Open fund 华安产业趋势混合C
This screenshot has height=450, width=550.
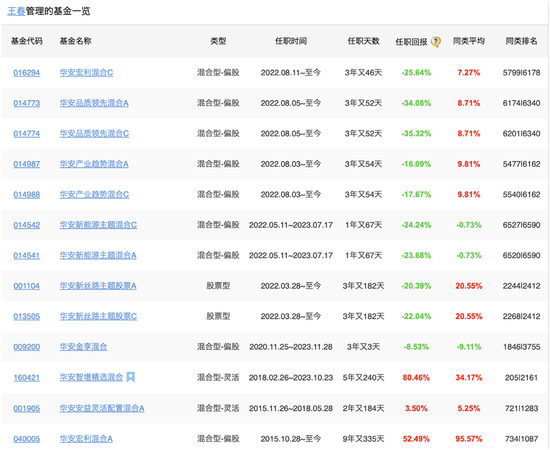94,195
